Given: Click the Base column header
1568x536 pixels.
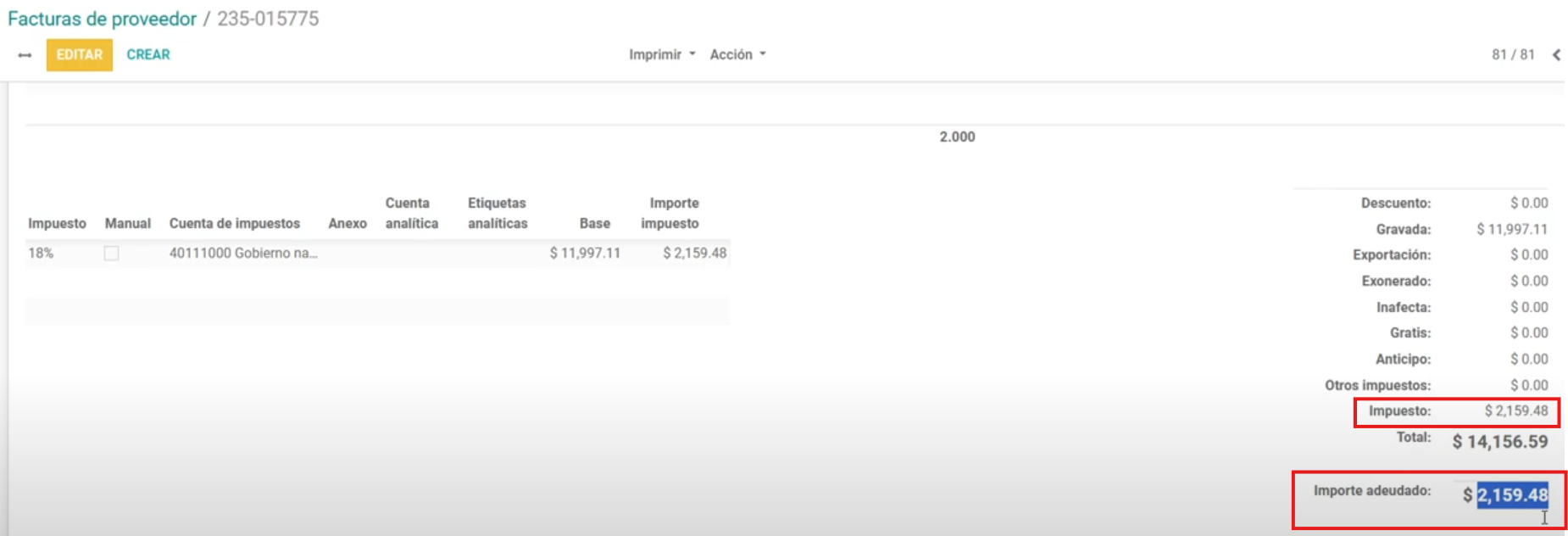Looking at the screenshot, I should coord(594,223).
